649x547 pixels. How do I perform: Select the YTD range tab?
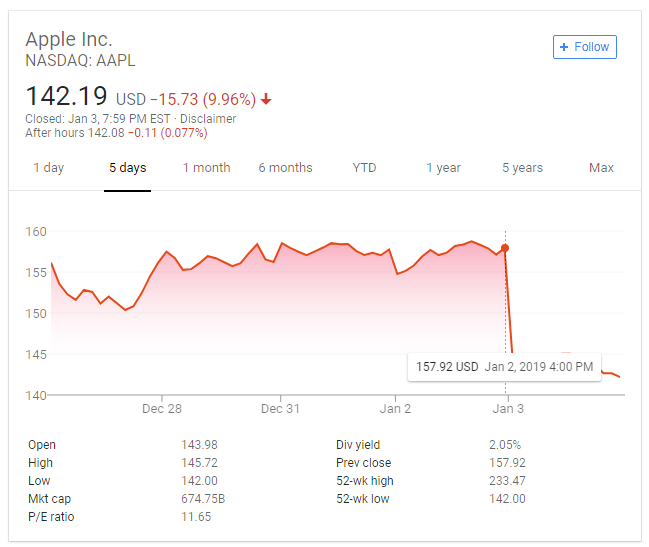click(364, 168)
